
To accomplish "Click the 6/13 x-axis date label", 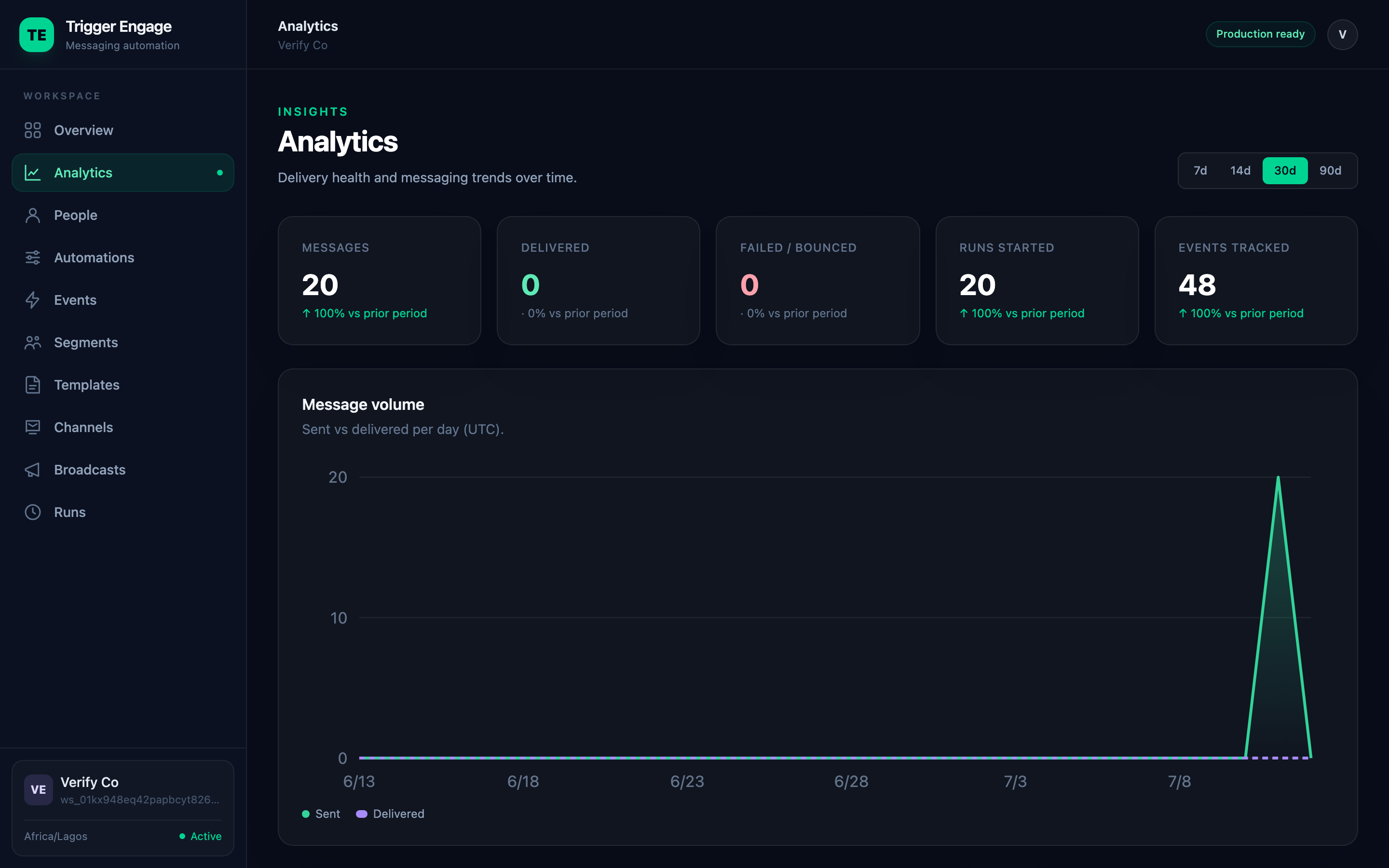I will 359,781.
